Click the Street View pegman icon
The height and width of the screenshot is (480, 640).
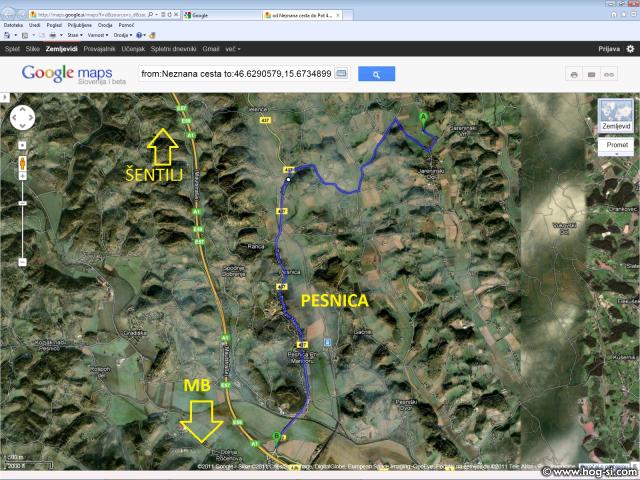coord(22,161)
